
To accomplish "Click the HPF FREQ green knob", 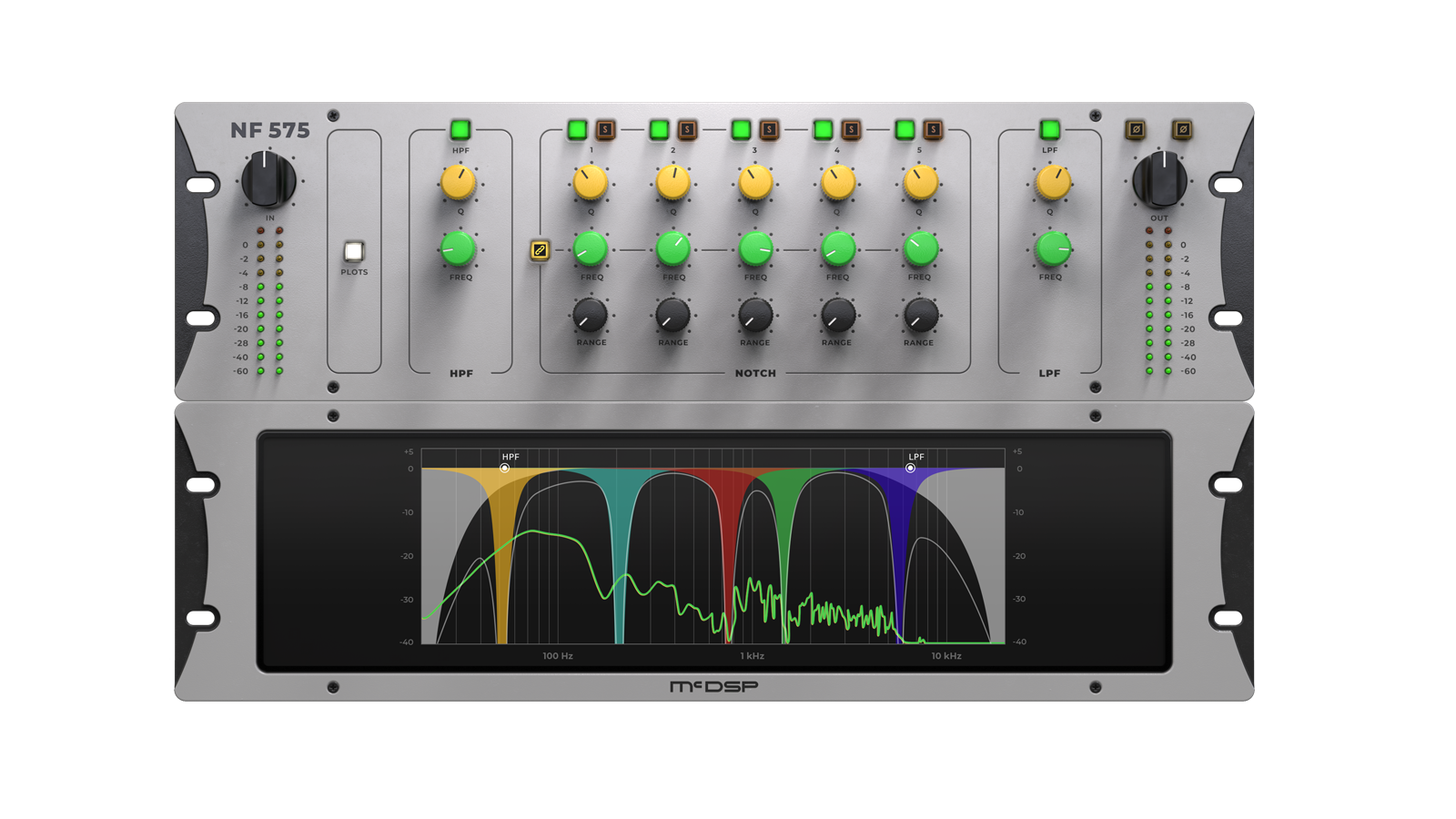I will click(459, 248).
